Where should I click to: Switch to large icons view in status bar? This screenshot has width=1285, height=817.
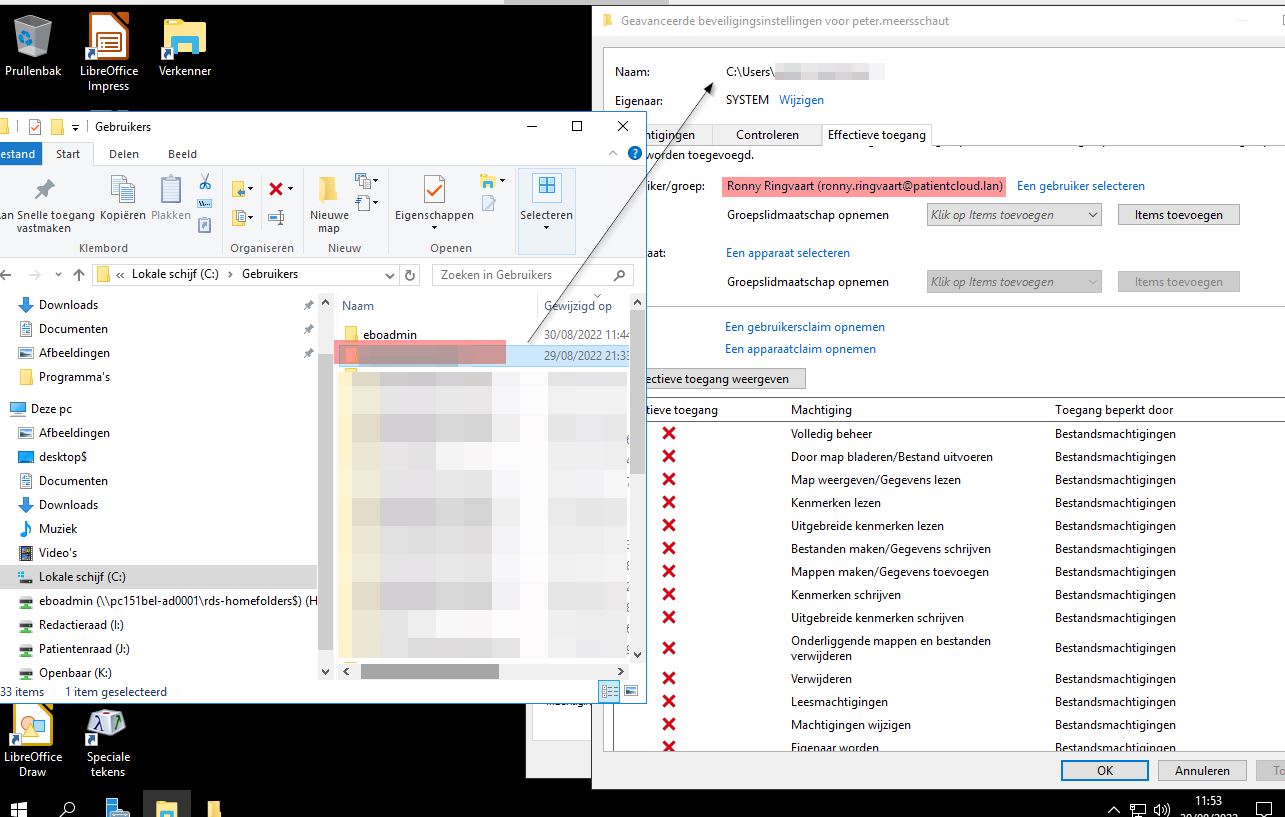(x=631, y=691)
